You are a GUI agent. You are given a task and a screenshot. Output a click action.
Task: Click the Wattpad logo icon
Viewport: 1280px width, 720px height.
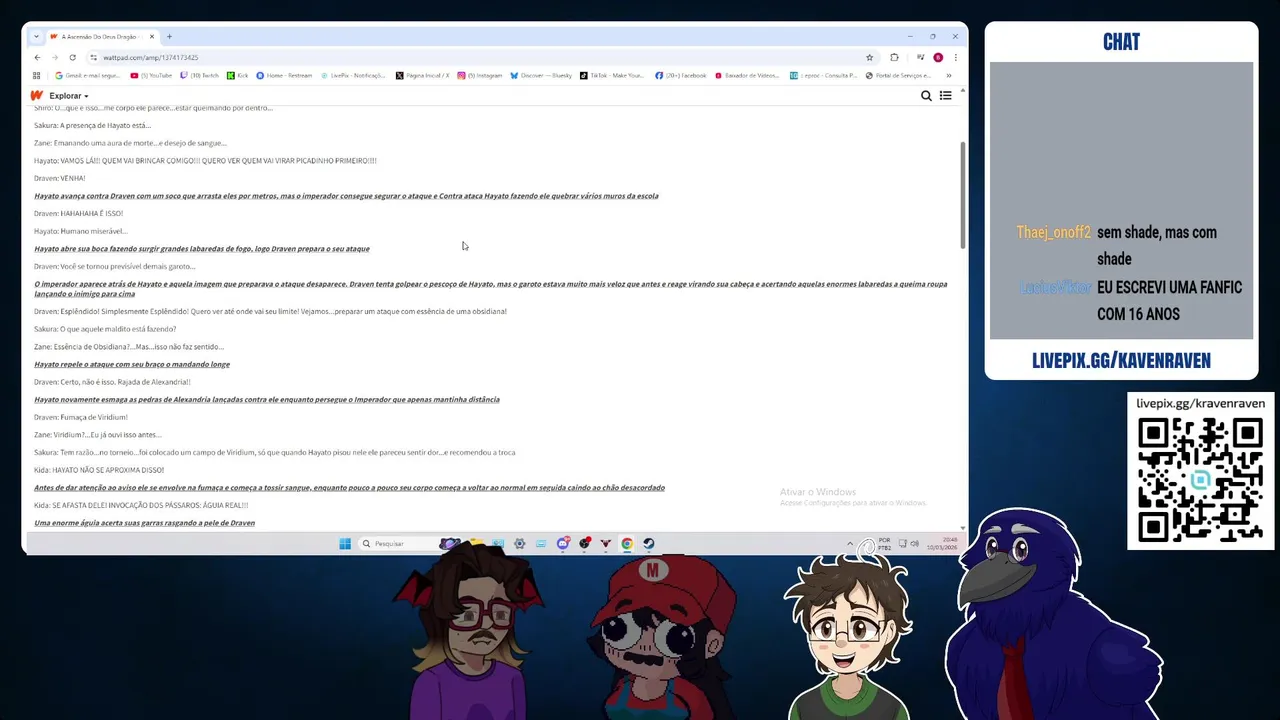(37, 96)
